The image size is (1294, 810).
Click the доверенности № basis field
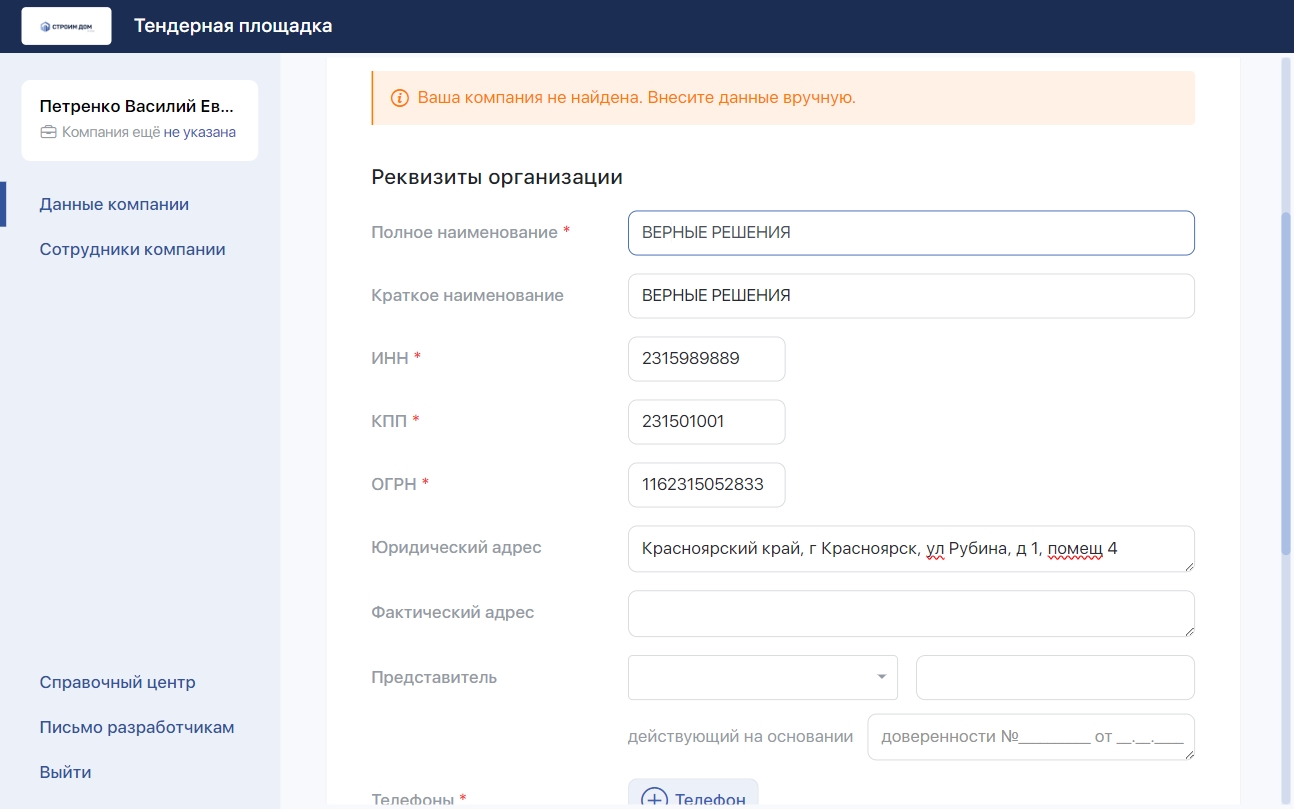coord(1030,737)
